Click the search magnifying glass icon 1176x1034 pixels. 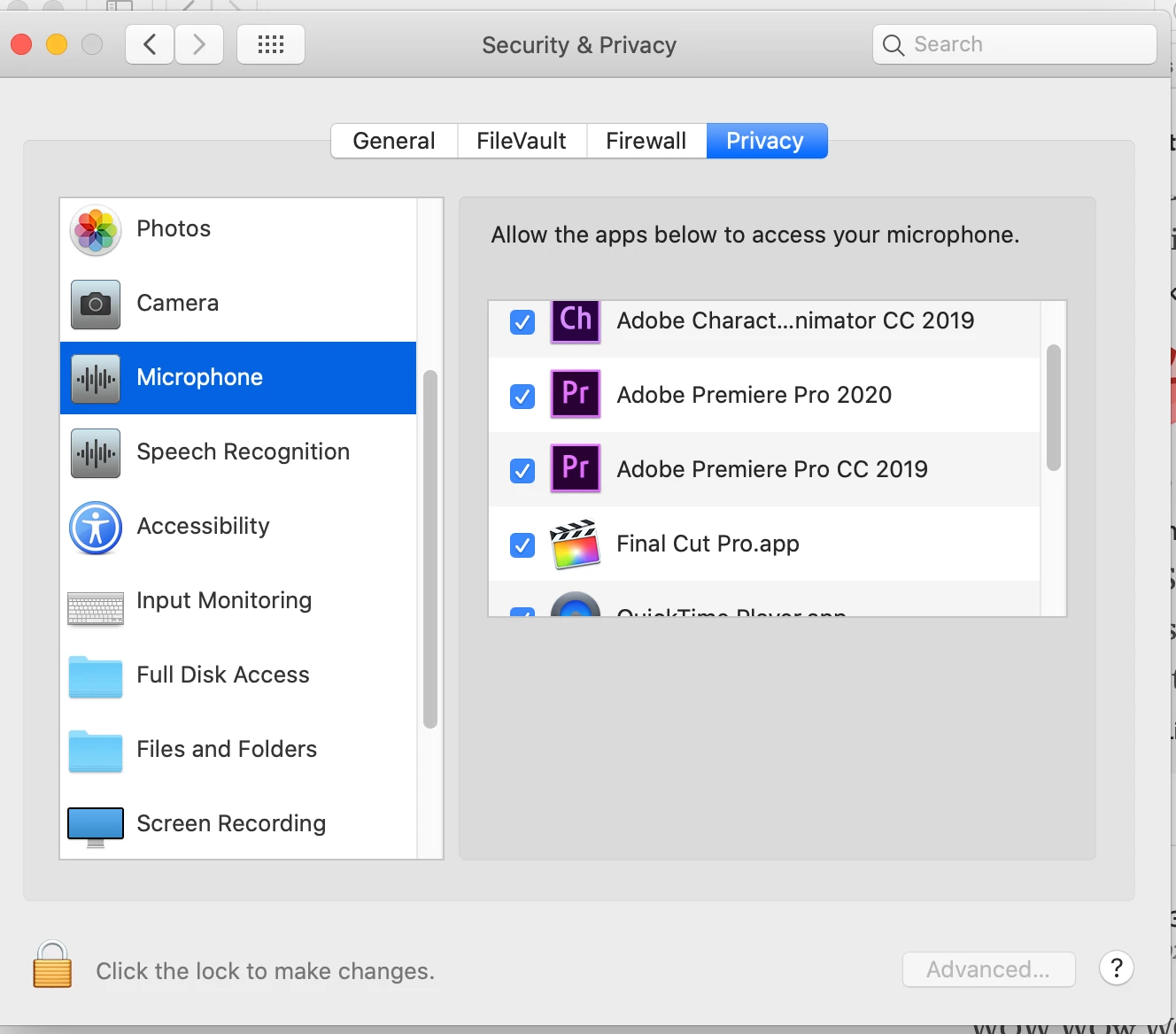894,45
